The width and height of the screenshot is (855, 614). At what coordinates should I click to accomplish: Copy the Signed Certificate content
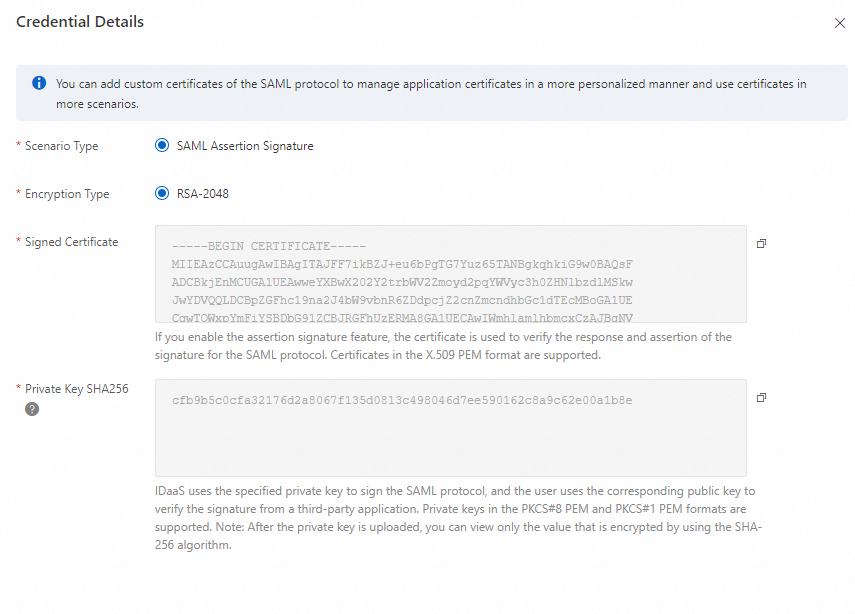pos(762,244)
